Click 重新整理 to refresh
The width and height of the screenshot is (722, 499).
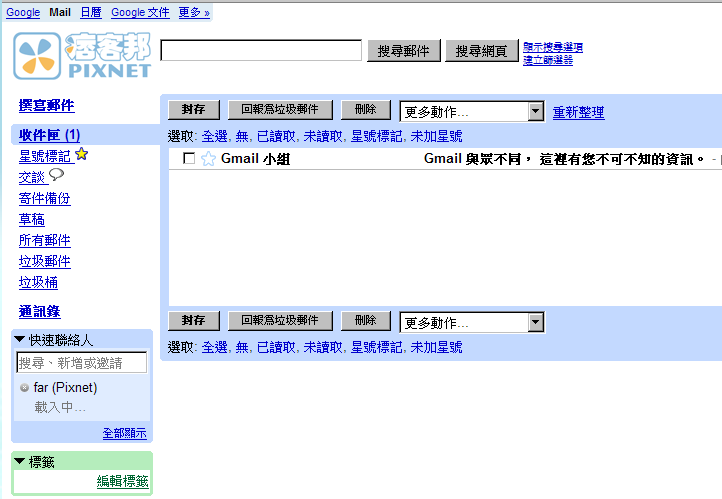pos(578,112)
